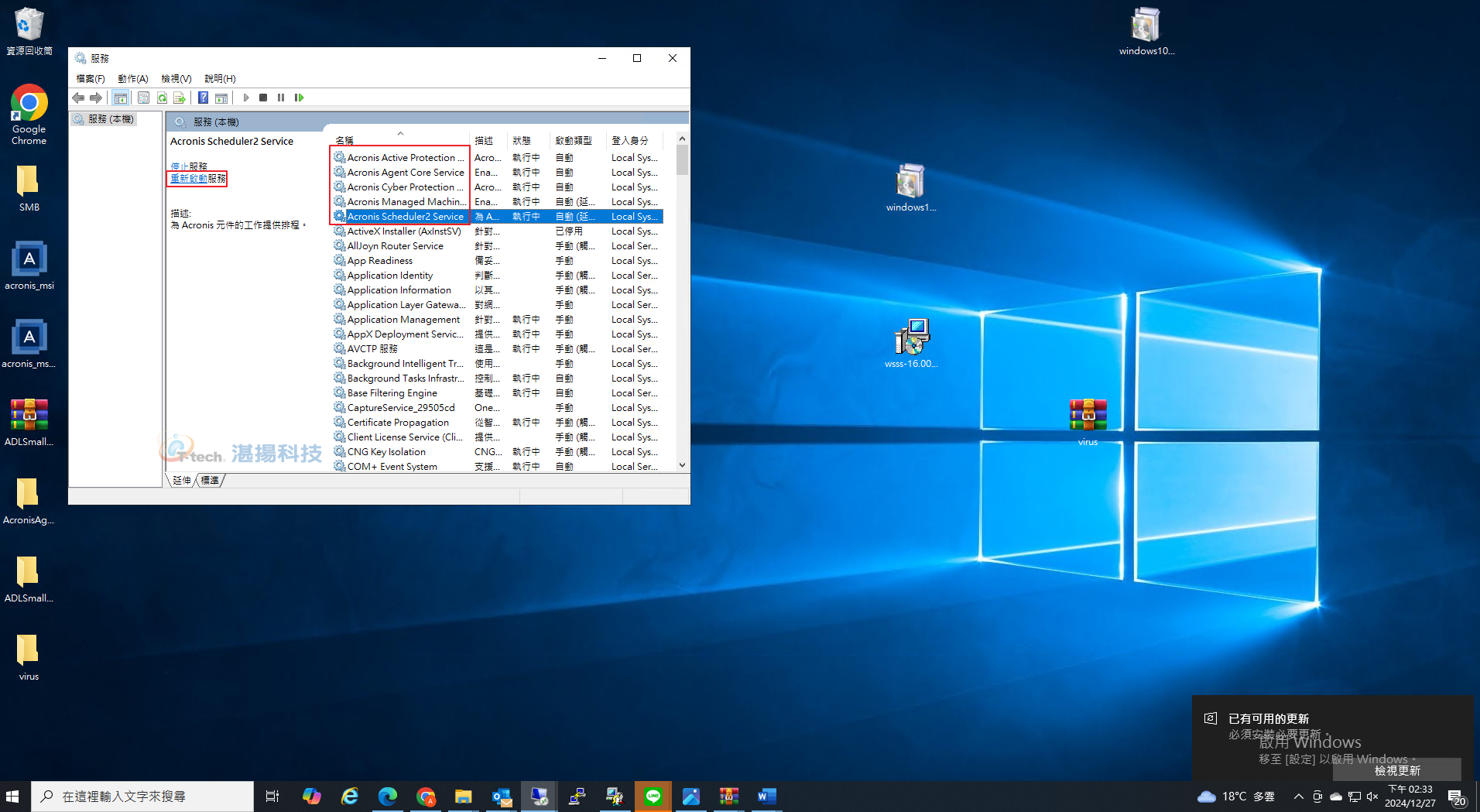Click the Back arrow in Services toolbar
1480x812 pixels.
(78, 98)
